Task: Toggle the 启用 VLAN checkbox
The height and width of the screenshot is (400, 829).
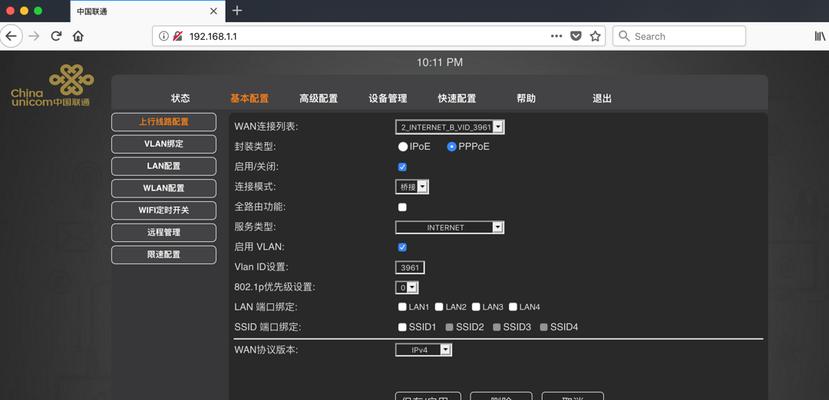Action: click(402, 247)
